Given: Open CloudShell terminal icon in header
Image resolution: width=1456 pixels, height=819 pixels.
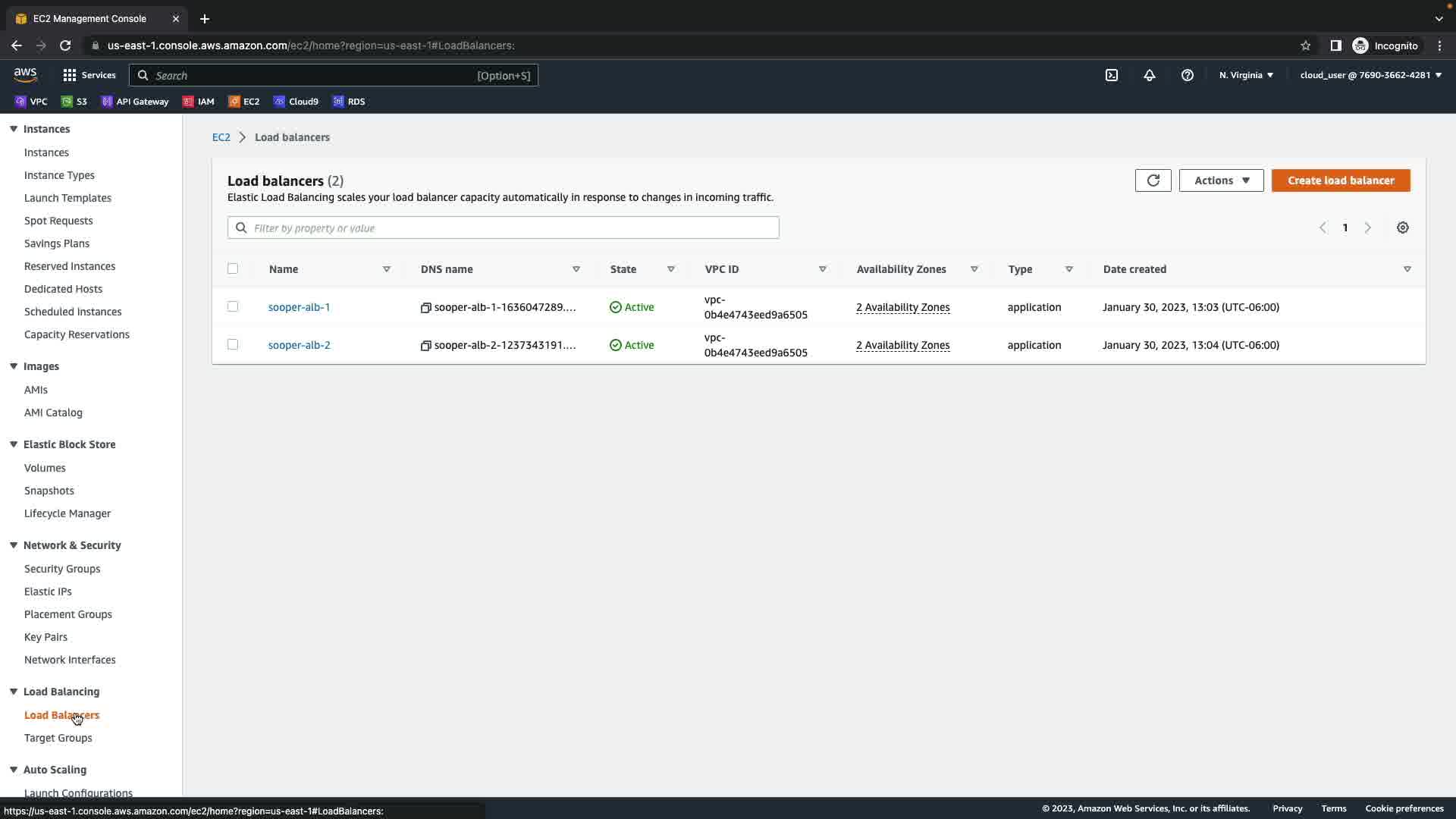Looking at the screenshot, I should pos(1112,75).
